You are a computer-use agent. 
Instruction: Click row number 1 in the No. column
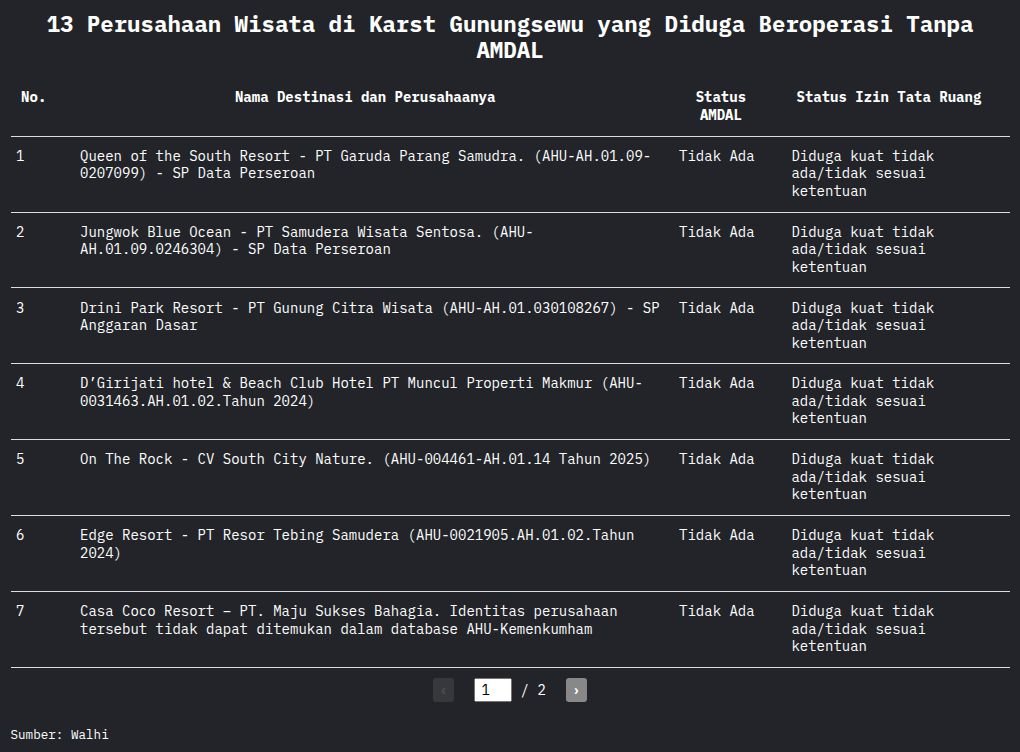(20, 156)
